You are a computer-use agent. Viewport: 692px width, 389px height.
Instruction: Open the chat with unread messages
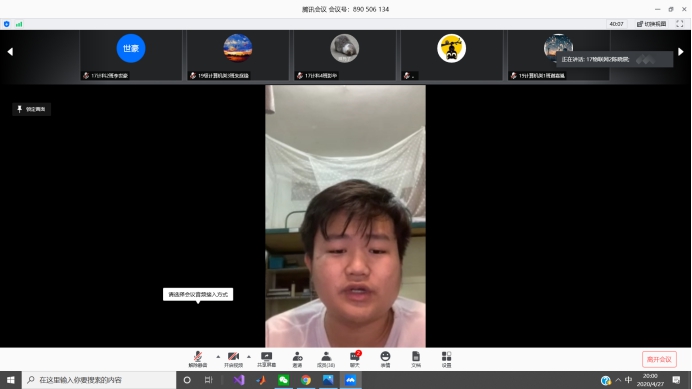tap(355, 359)
